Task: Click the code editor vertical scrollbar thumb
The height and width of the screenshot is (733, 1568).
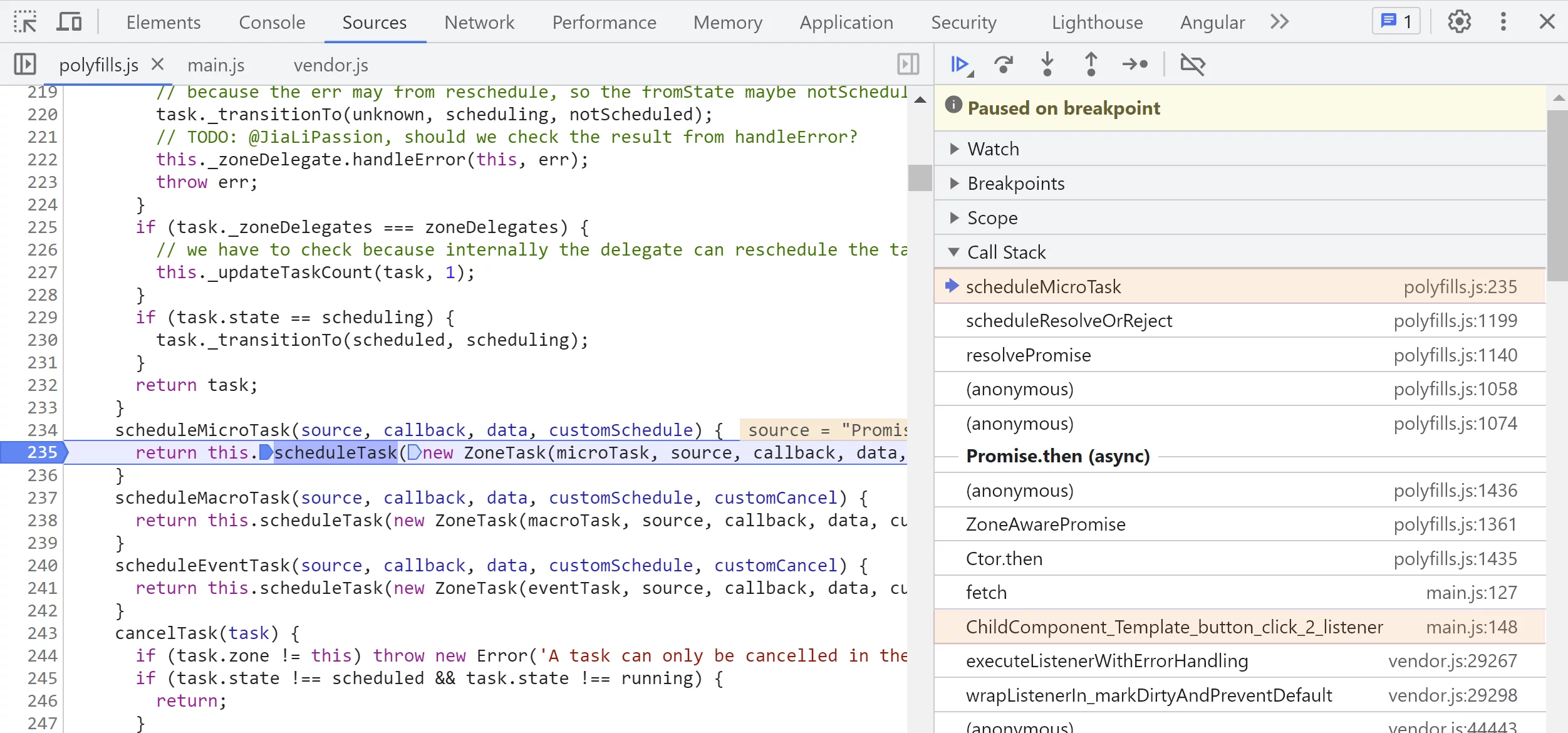Action: point(920,177)
